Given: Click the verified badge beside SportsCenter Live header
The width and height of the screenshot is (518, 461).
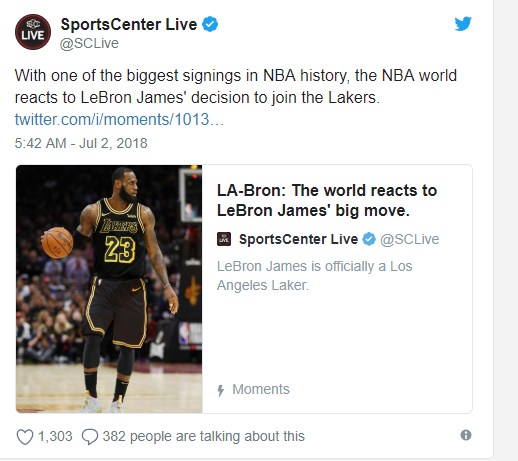Looking at the screenshot, I should click(210, 24).
